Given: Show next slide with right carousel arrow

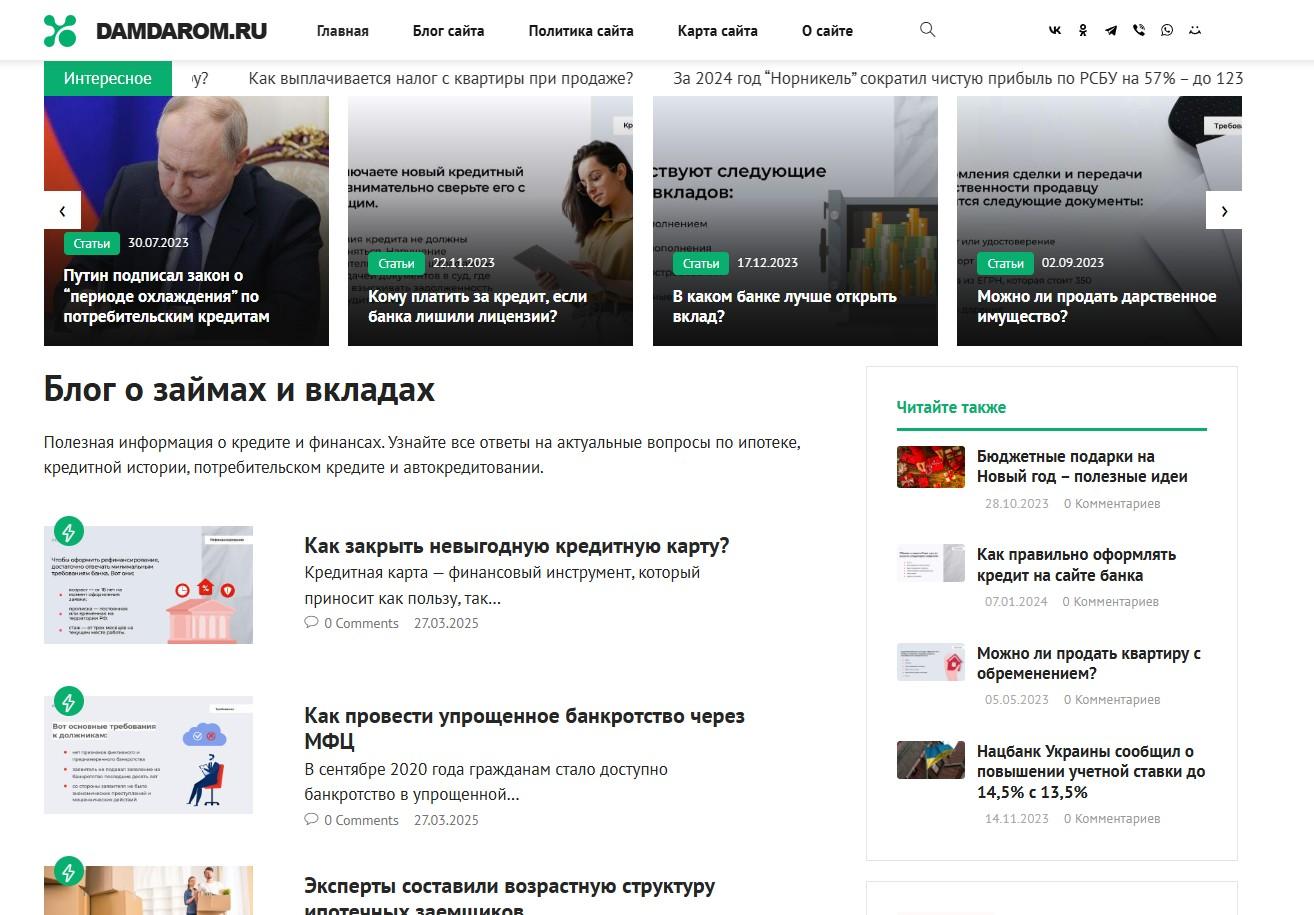Looking at the screenshot, I should (1224, 211).
